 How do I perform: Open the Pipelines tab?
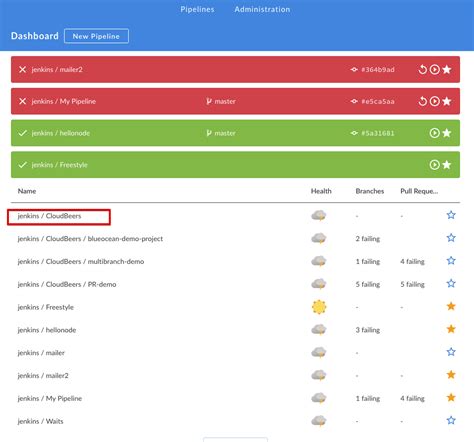197,9
